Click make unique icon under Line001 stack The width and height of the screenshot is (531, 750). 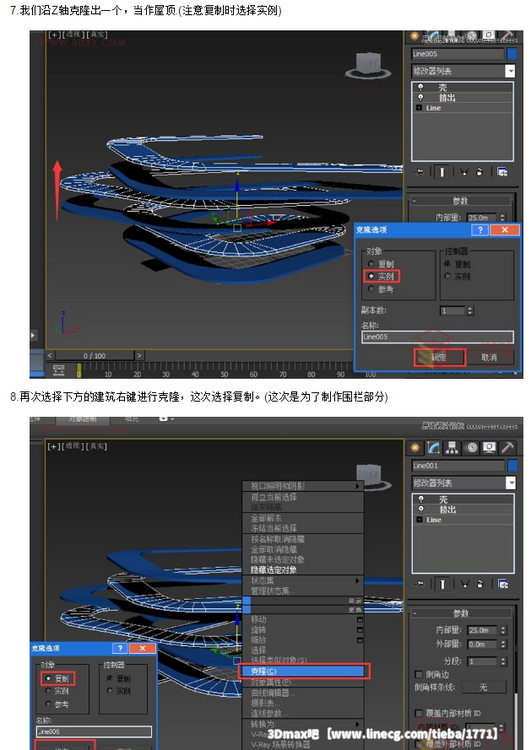464,584
